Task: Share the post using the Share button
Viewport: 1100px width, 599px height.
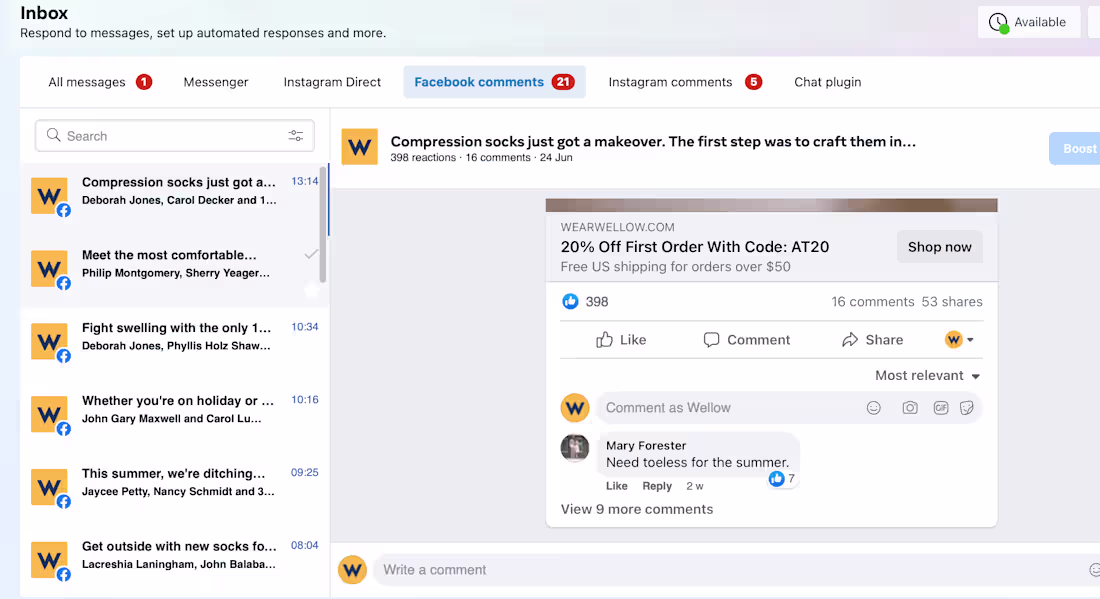Action: (x=872, y=339)
